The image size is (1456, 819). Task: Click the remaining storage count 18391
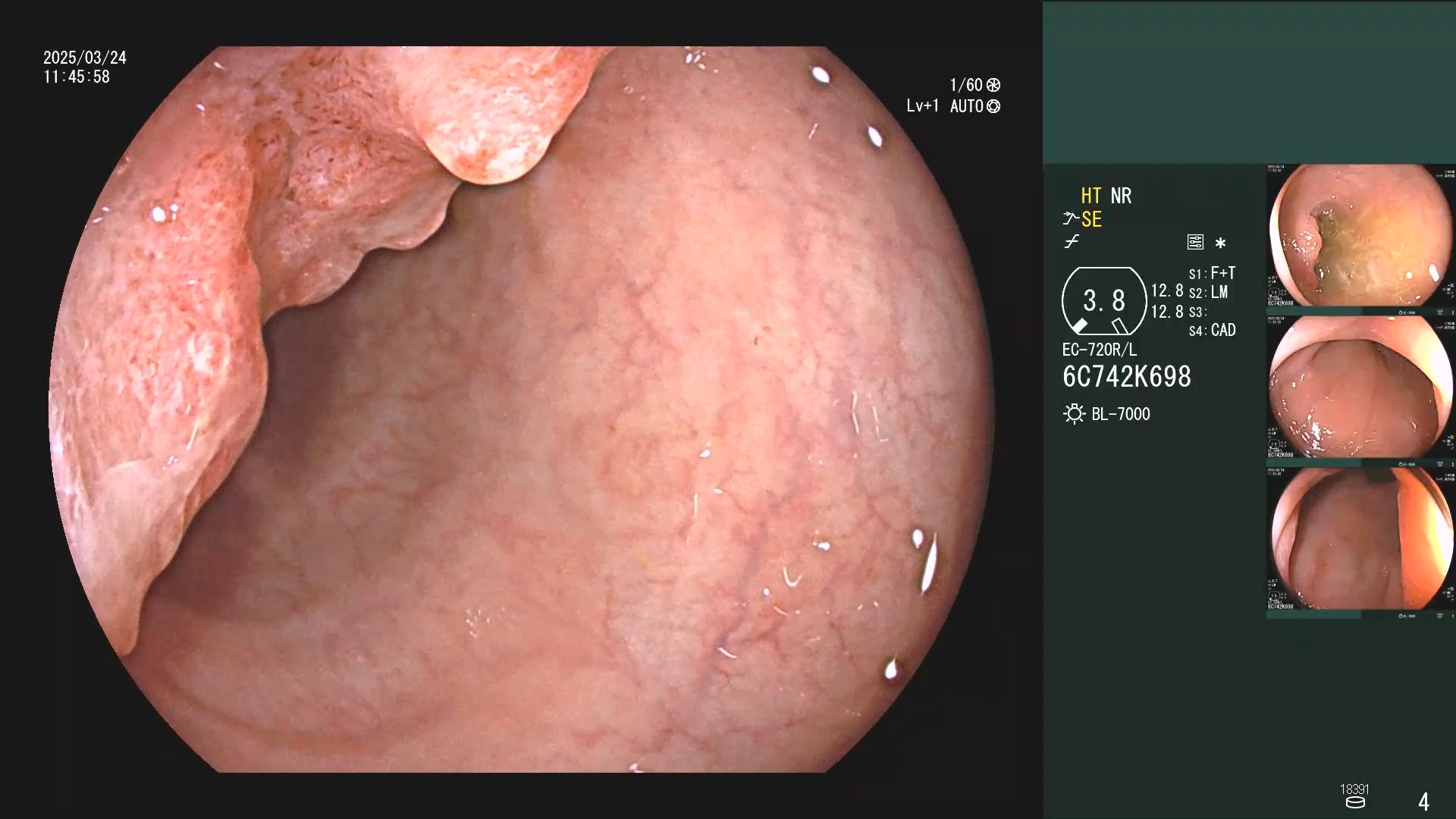(x=1354, y=789)
